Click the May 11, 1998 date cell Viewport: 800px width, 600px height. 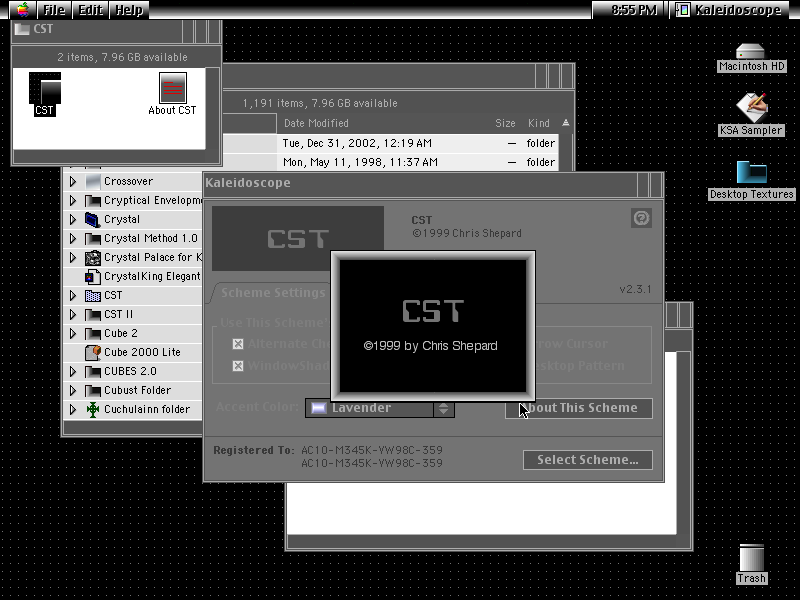(360, 162)
